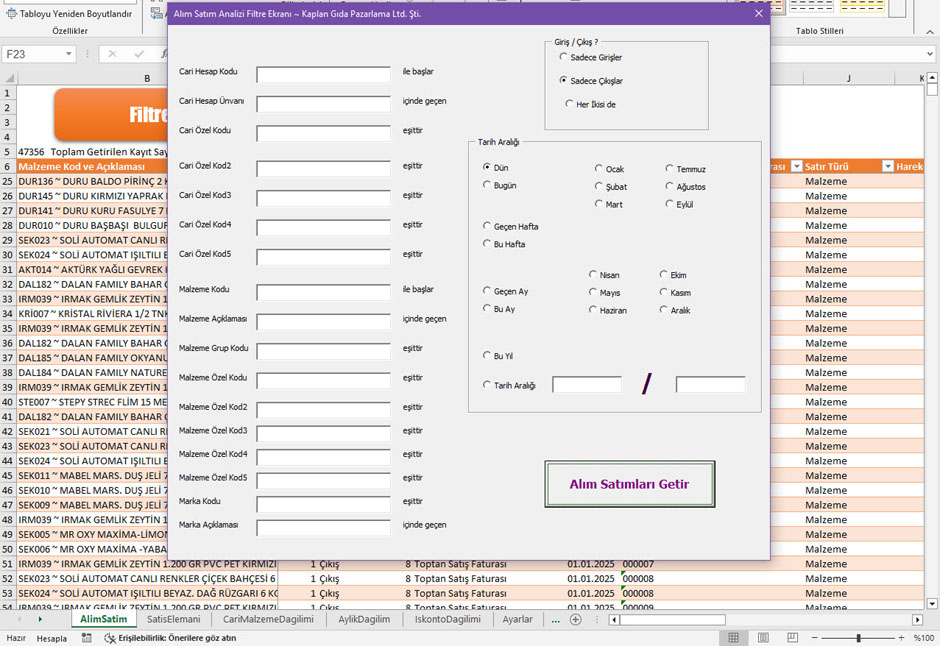
Task: Click the macro record icon in status bar
Action: tap(87, 638)
